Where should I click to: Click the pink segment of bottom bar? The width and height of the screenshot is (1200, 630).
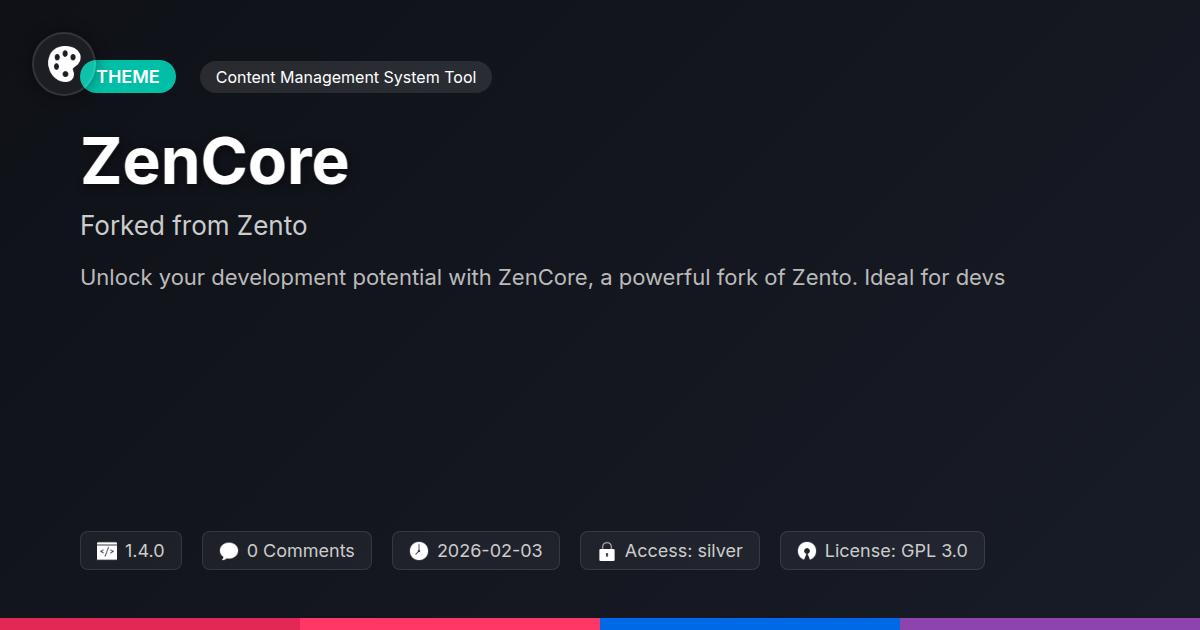click(x=450, y=623)
